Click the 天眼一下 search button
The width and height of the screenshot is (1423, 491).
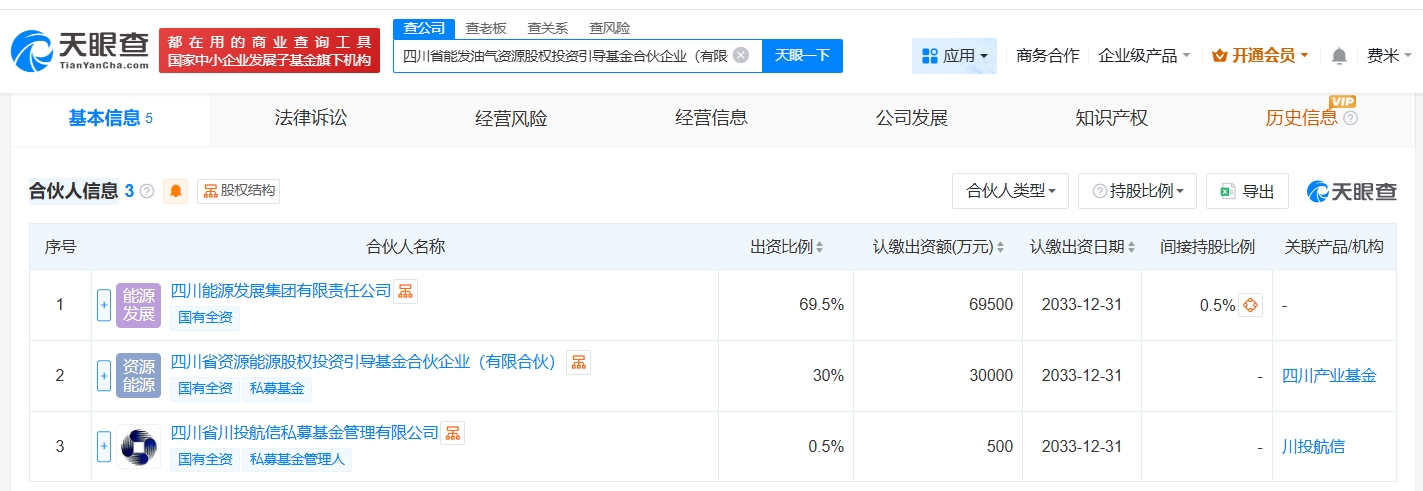pyautogui.click(x=802, y=56)
